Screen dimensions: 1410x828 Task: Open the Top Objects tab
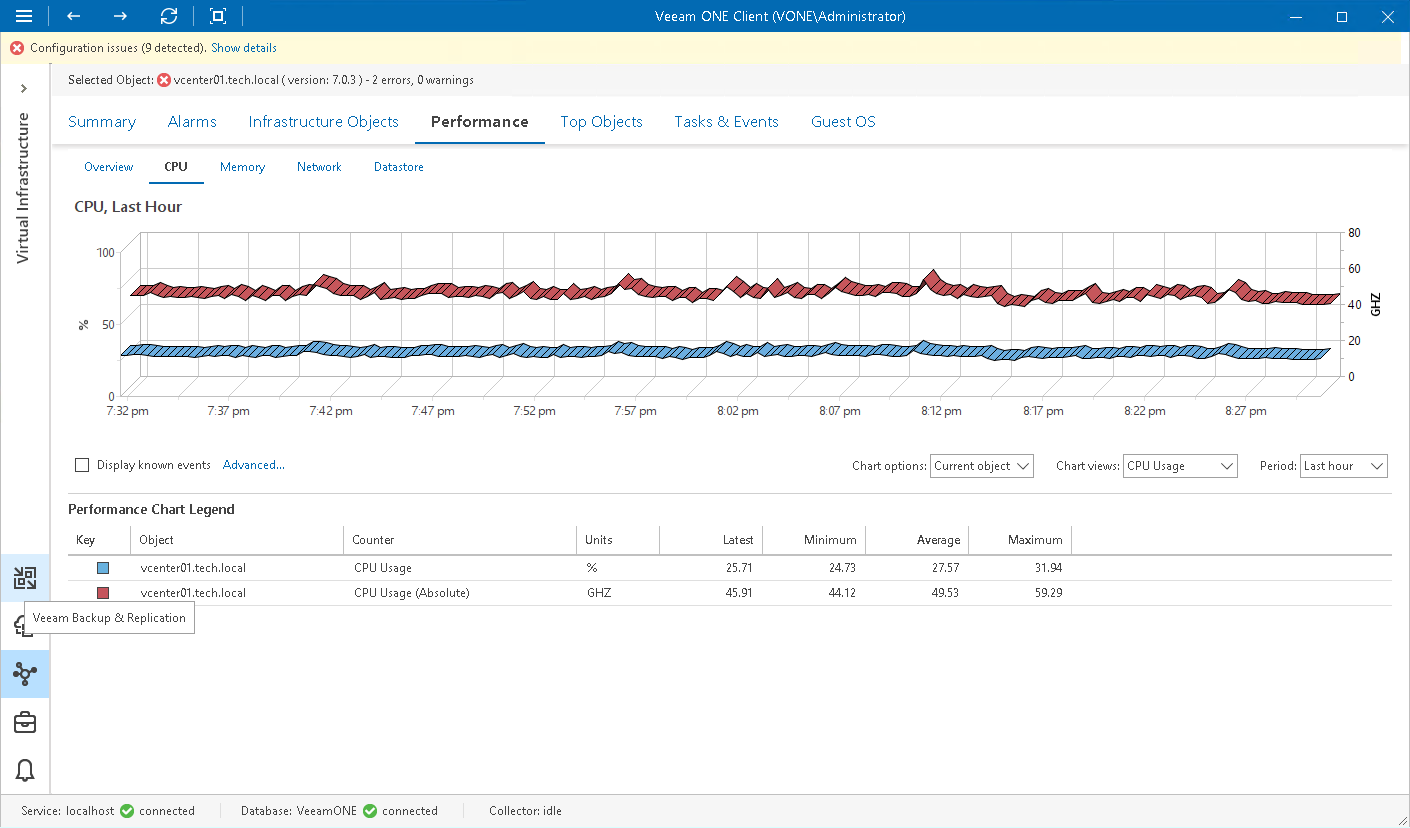[601, 122]
